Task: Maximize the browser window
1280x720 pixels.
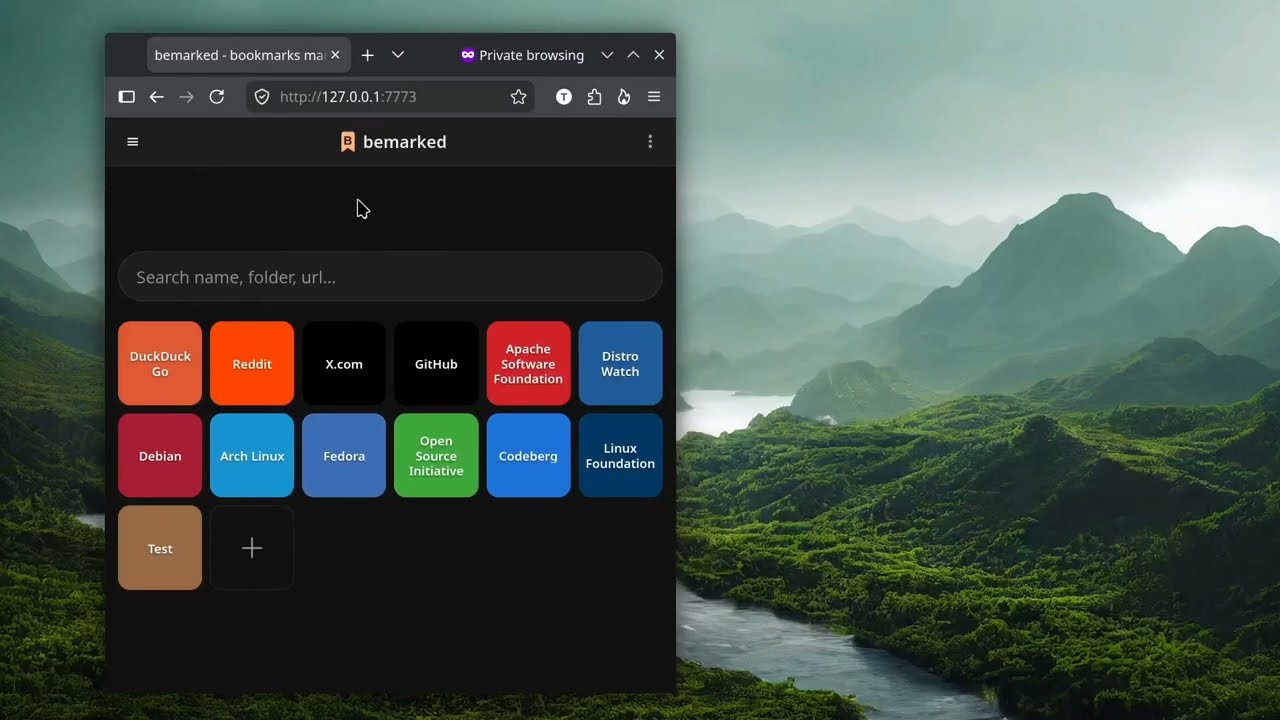Action: (x=633, y=55)
